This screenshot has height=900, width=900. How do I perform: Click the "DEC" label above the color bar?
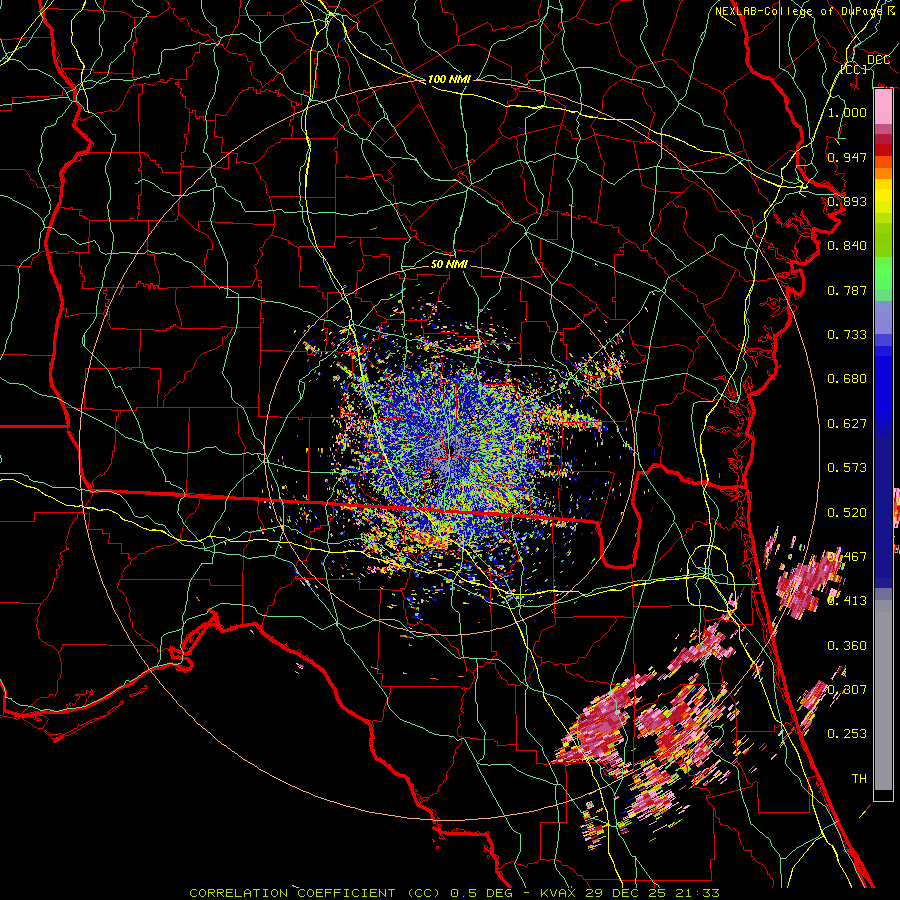pos(878,60)
